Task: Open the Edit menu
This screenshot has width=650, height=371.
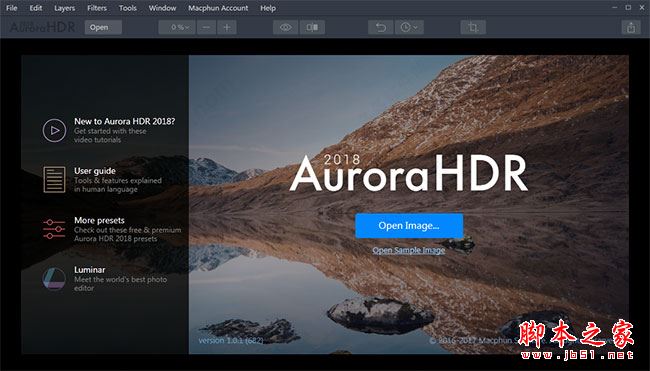Action: click(x=36, y=8)
